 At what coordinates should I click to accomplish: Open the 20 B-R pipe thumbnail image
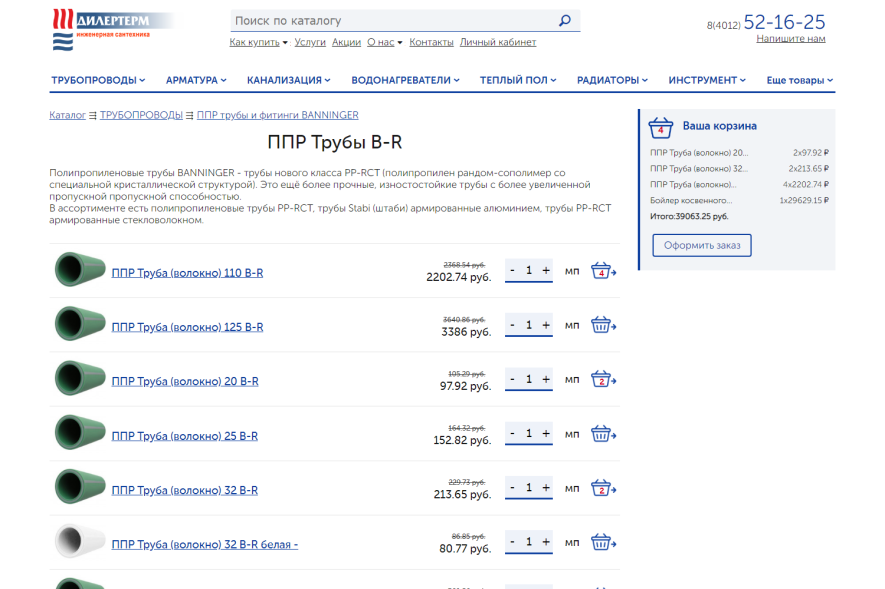coord(80,378)
